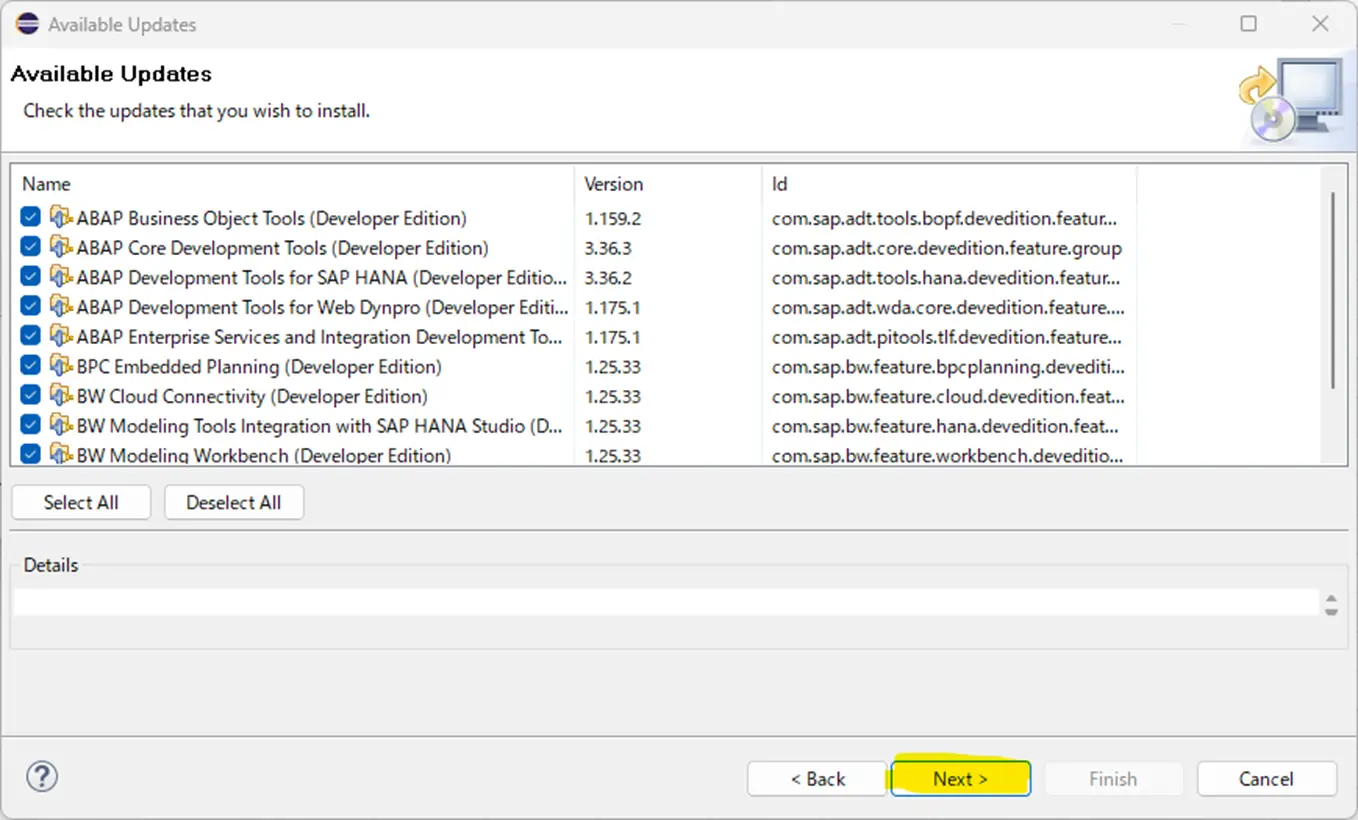
Task: Click the Details area down arrow
Action: click(1331, 611)
